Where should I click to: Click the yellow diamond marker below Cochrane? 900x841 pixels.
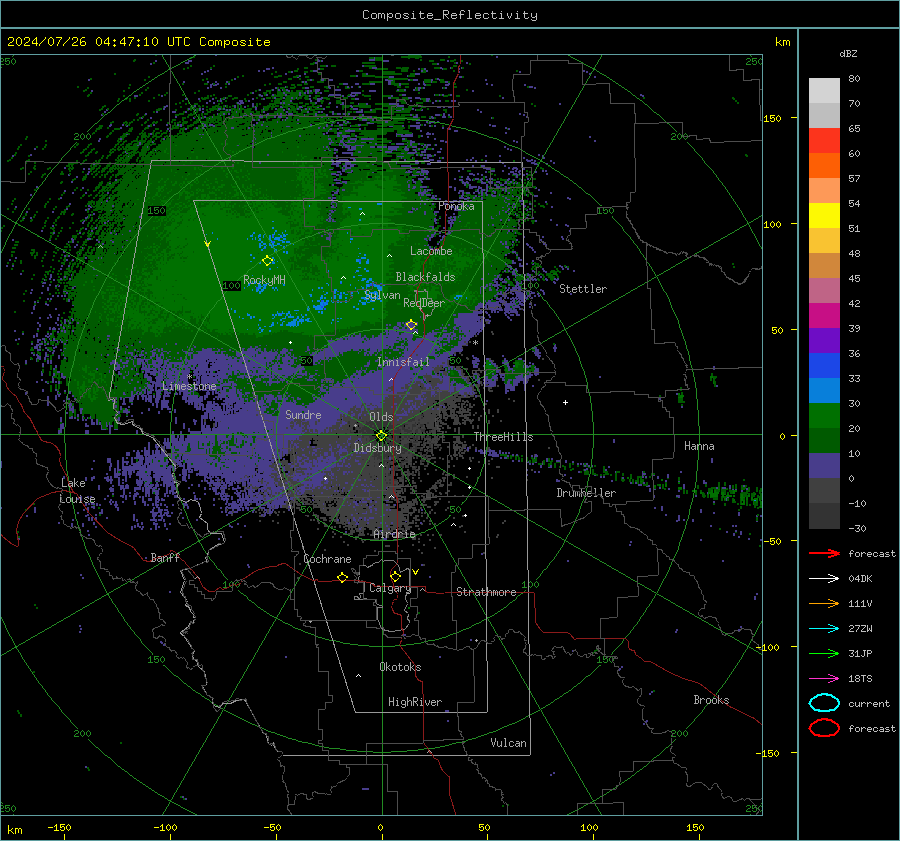coord(342,577)
